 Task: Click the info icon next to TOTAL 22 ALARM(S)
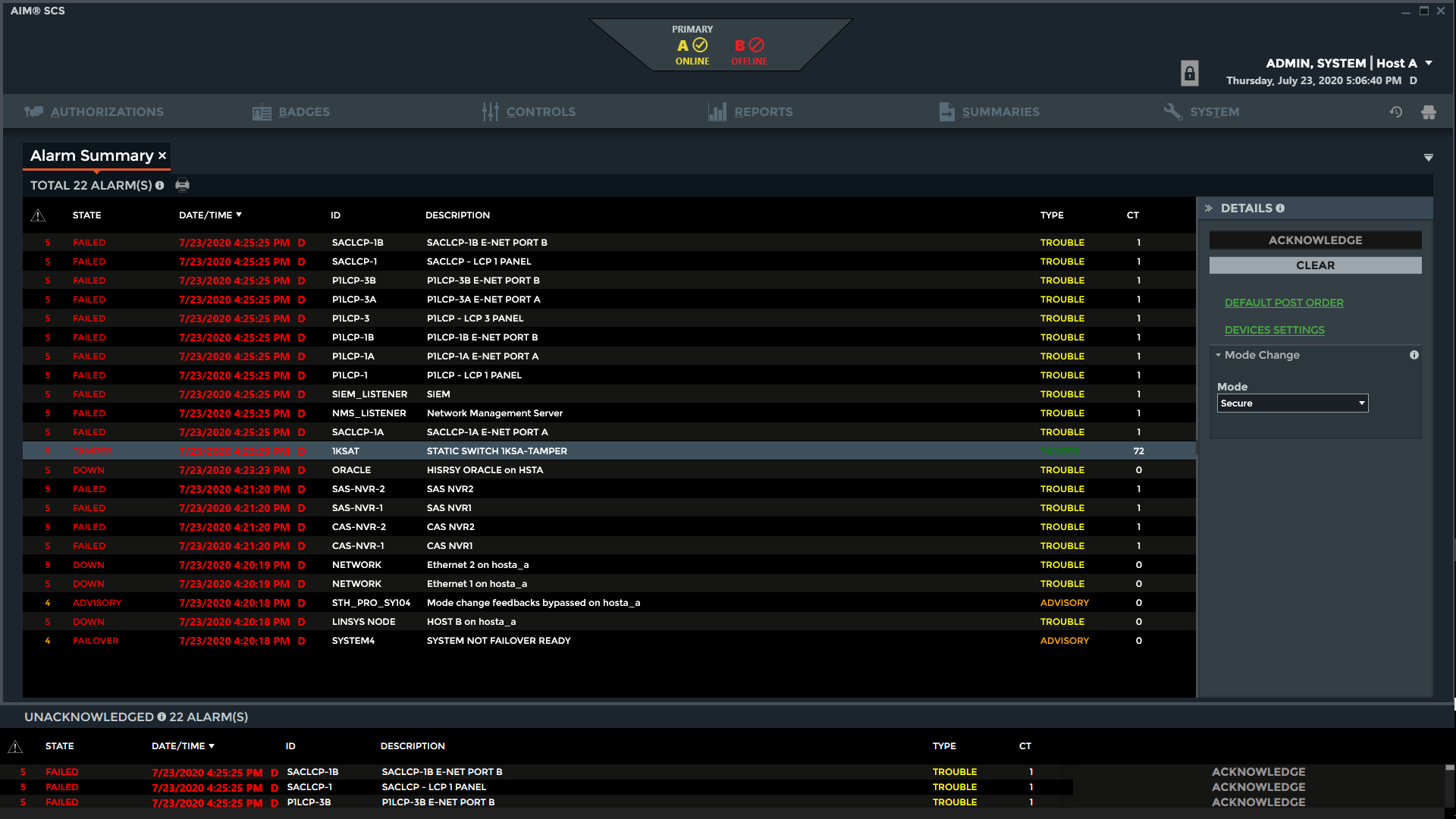point(160,186)
